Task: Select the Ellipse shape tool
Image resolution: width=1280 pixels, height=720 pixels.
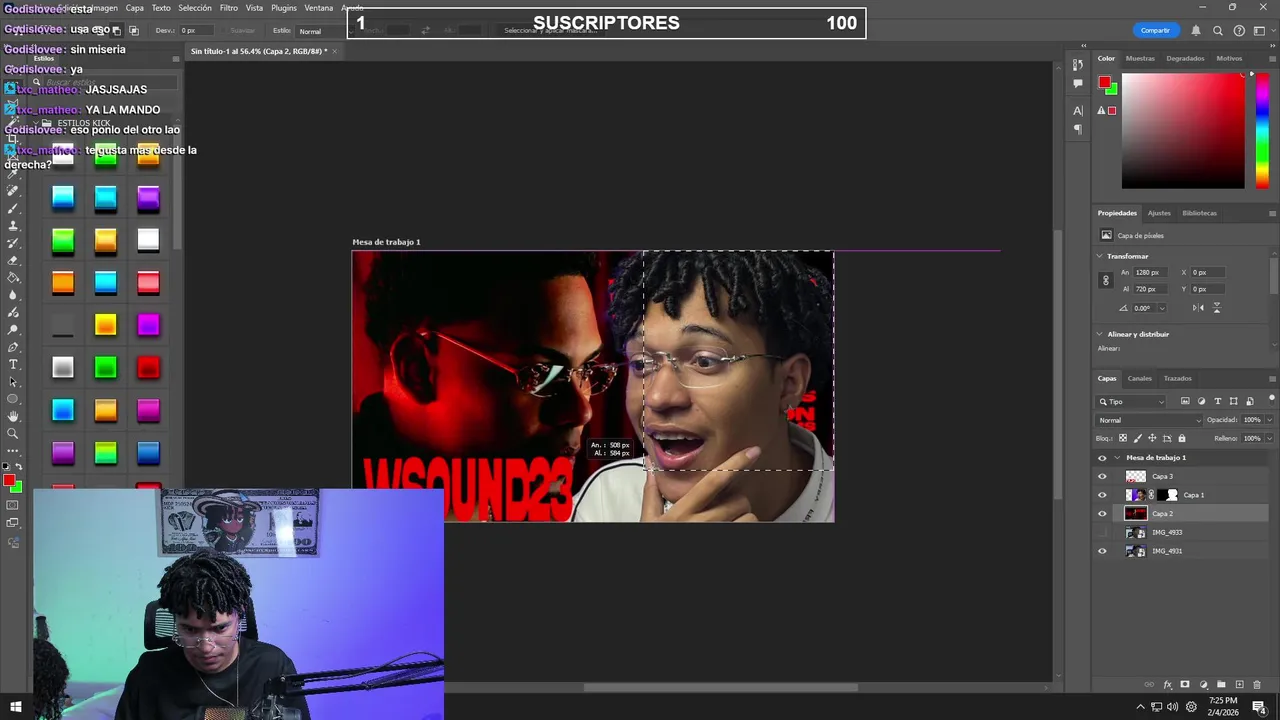Action: coord(13,399)
